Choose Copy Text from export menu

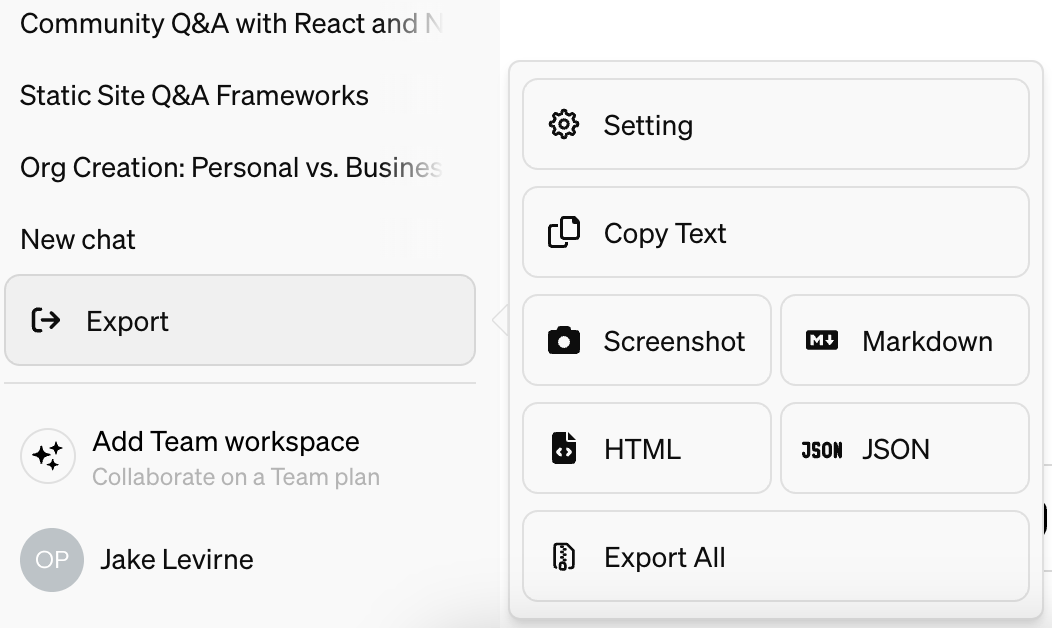(775, 233)
